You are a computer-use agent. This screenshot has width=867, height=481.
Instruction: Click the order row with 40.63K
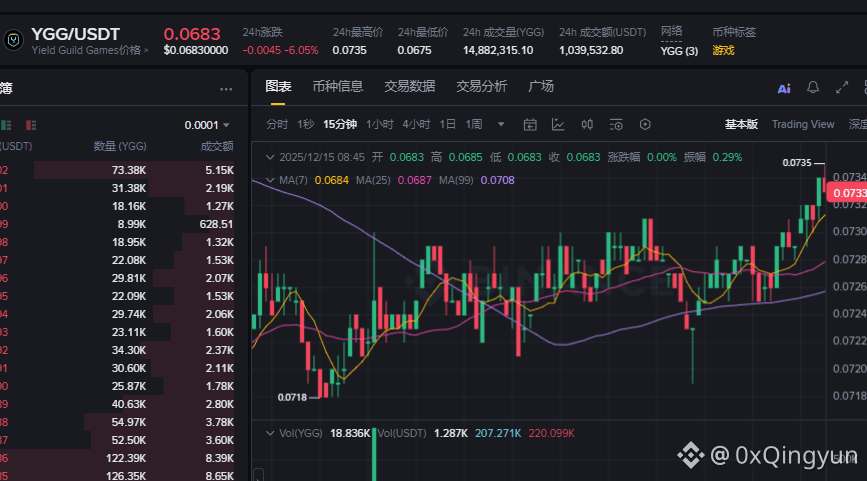coord(117,404)
